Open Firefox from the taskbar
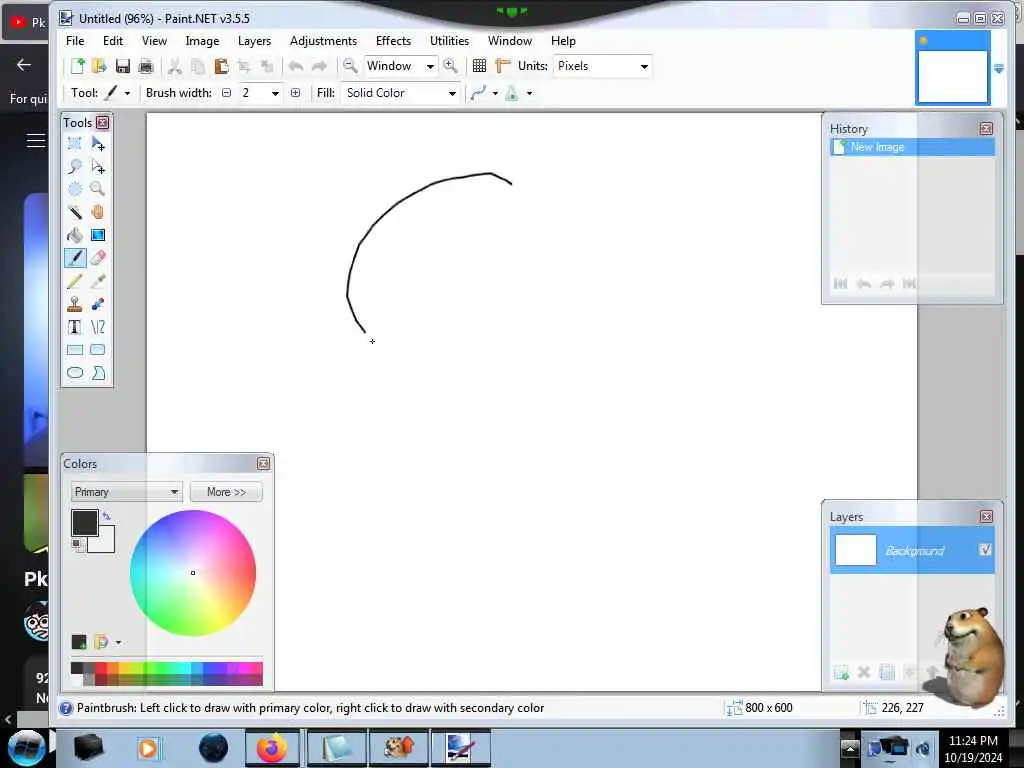The height and width of the screenshot is (768, 1024). tap(272, 748)
